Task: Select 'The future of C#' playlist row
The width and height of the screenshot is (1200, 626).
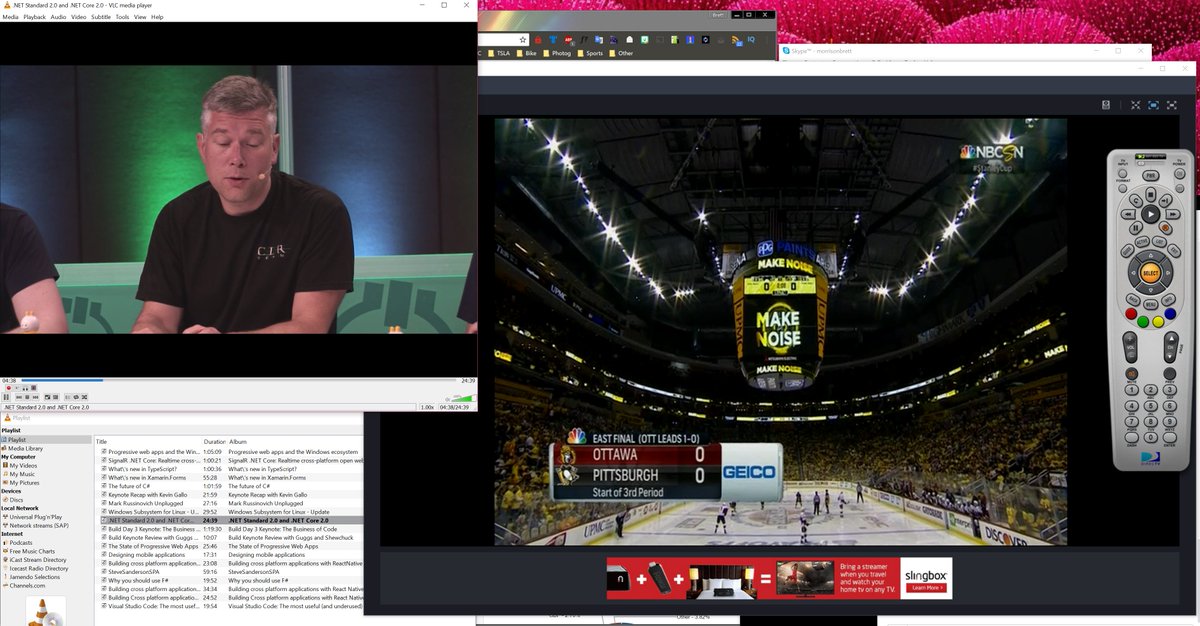Action: 230,486
